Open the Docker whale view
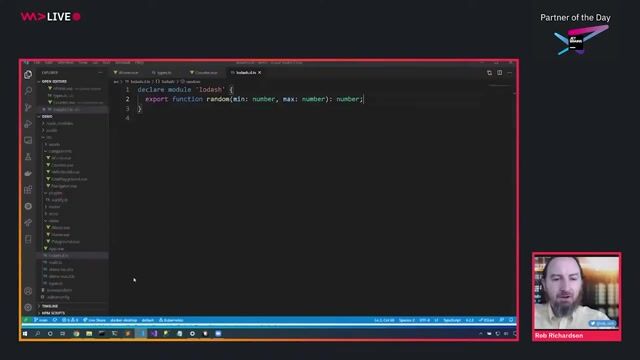This screenshot has height=360, width=640. [x=28, y=173]
